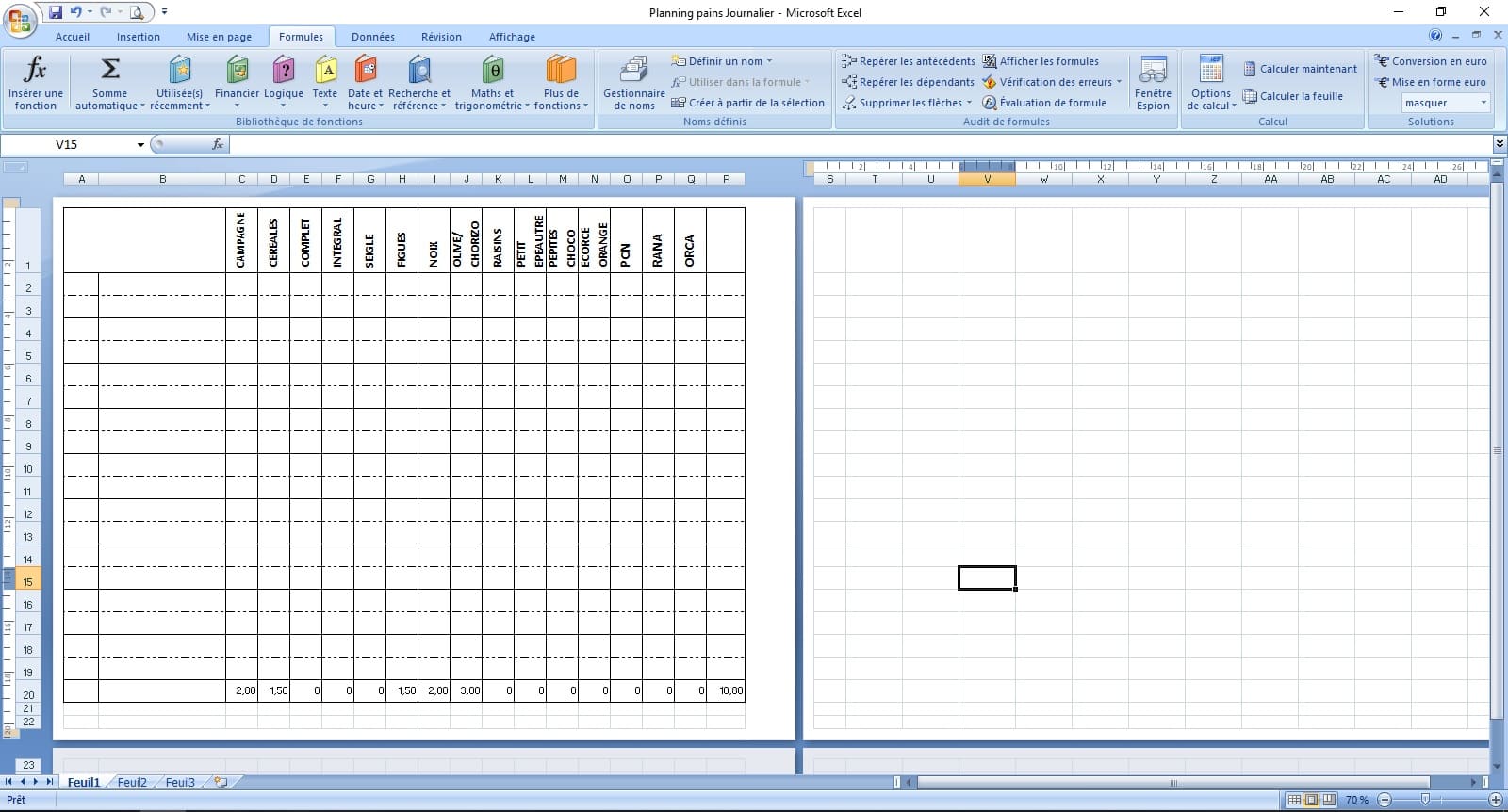Undo the last action
This screenshot has width=1508, height=812.
click(x=75, y=12)
